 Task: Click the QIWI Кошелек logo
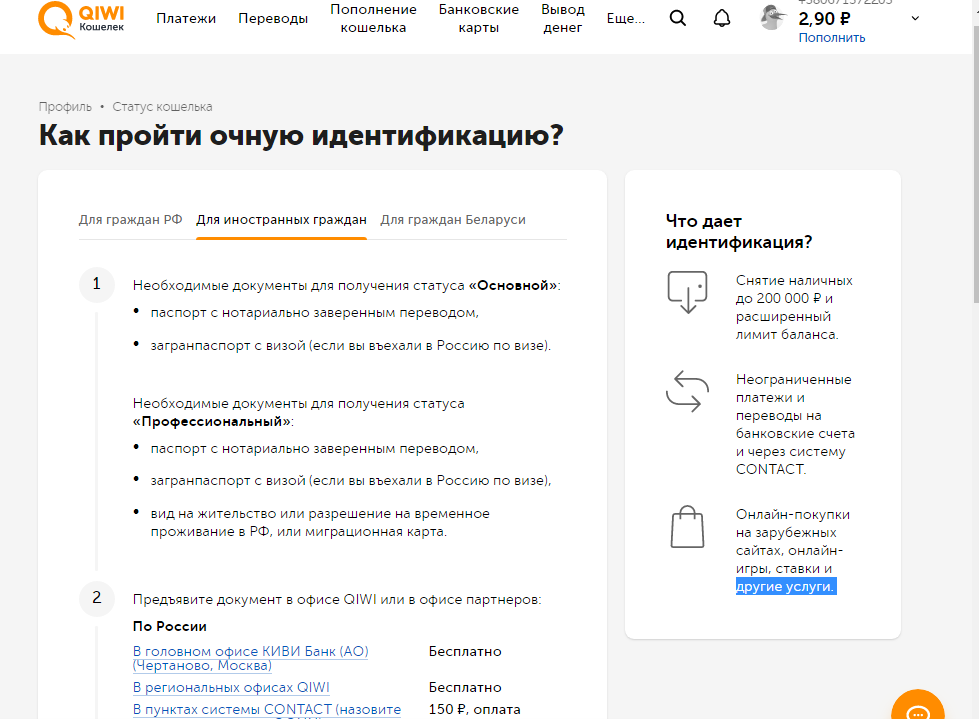[x=81, y=19]
